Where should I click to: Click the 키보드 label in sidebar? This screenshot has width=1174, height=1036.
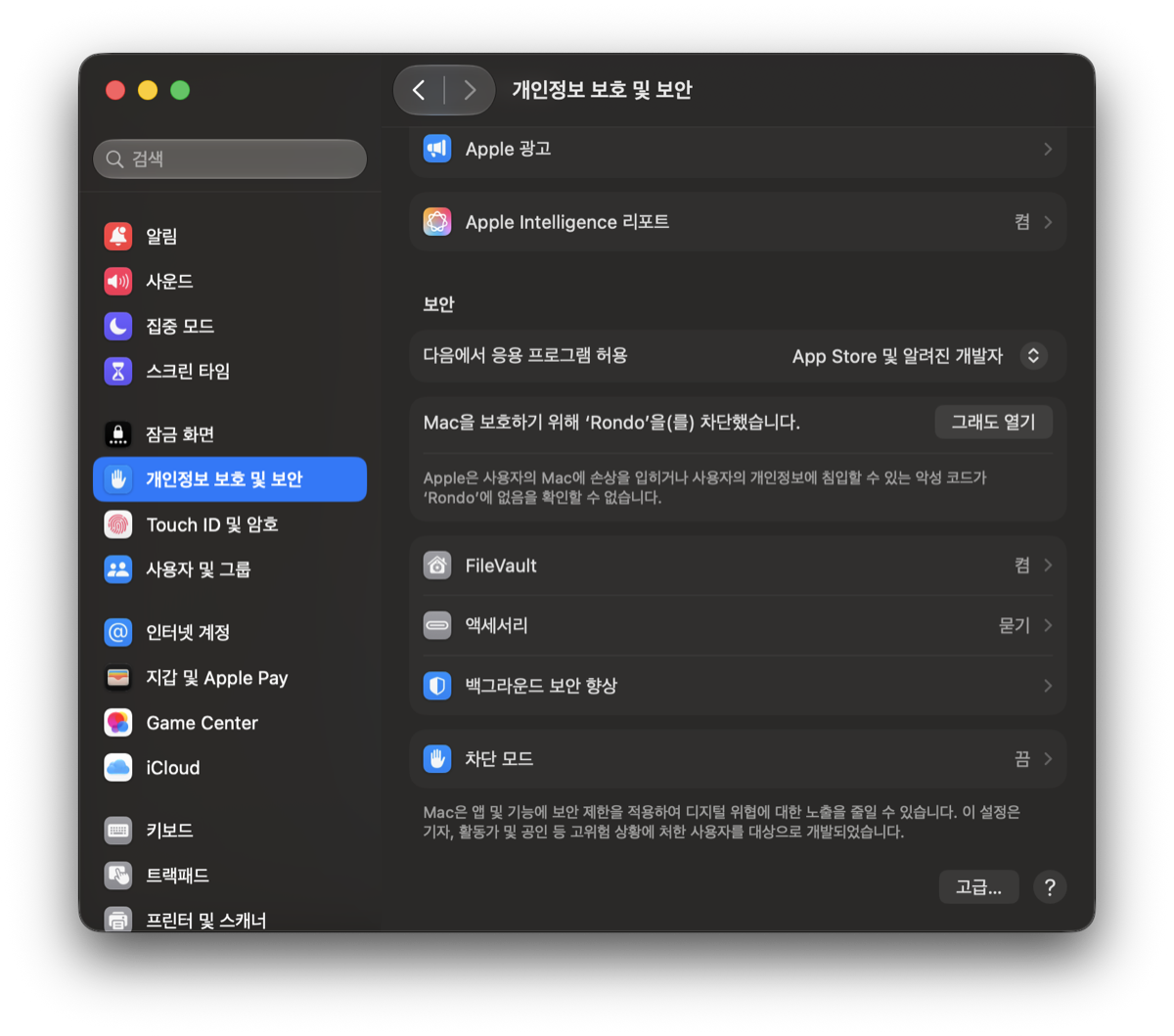pos(169,830)
